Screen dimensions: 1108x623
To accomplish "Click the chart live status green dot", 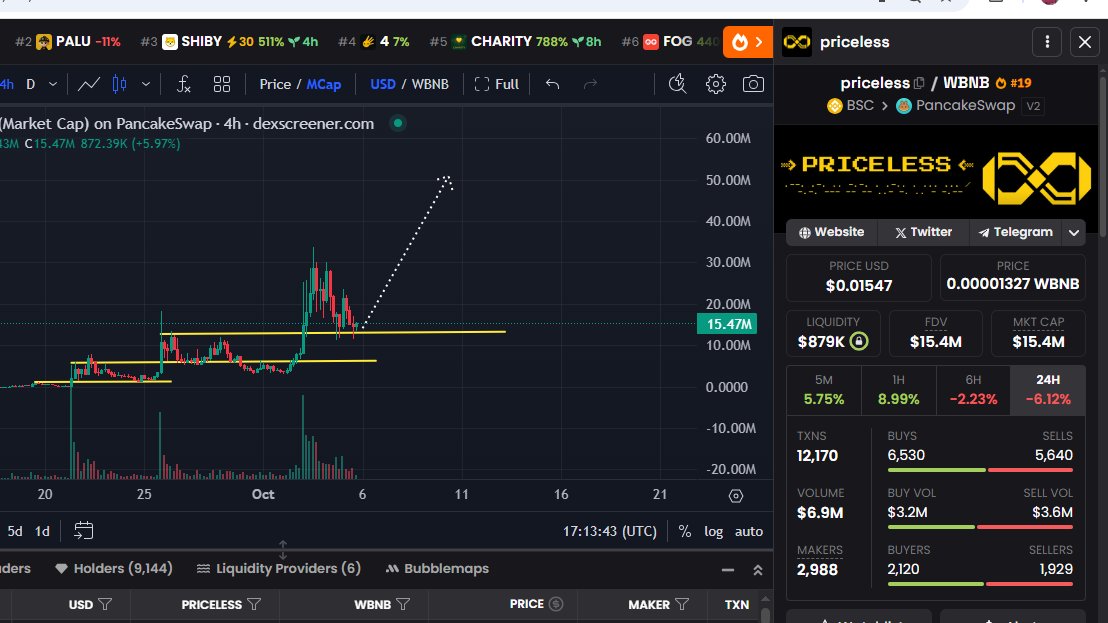I will point(398,124).
